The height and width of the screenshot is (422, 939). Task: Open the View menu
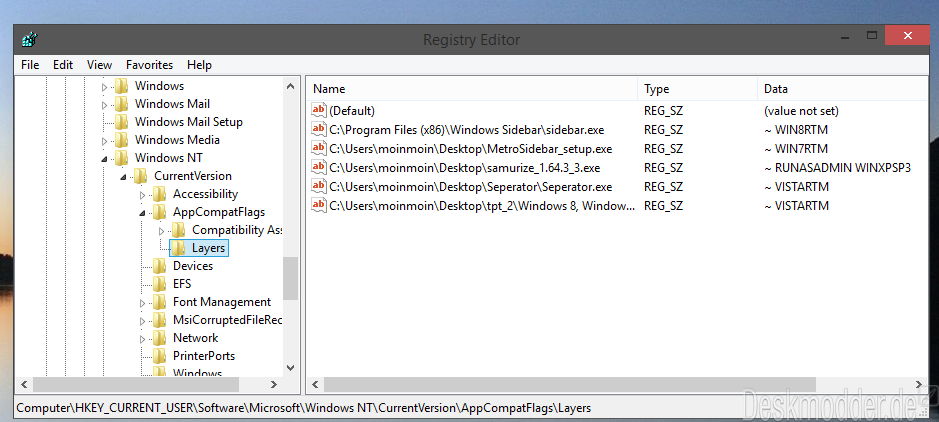(x=99, y=65)
